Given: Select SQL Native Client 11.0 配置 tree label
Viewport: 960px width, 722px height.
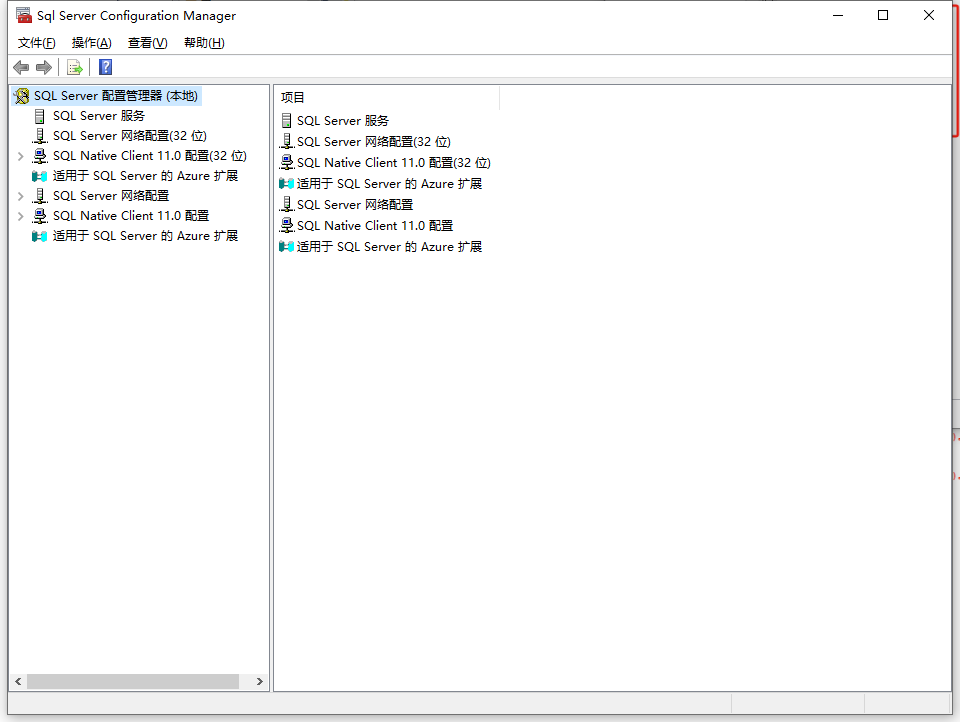Looking at the screenshot, I should click(x=131, y=216).
